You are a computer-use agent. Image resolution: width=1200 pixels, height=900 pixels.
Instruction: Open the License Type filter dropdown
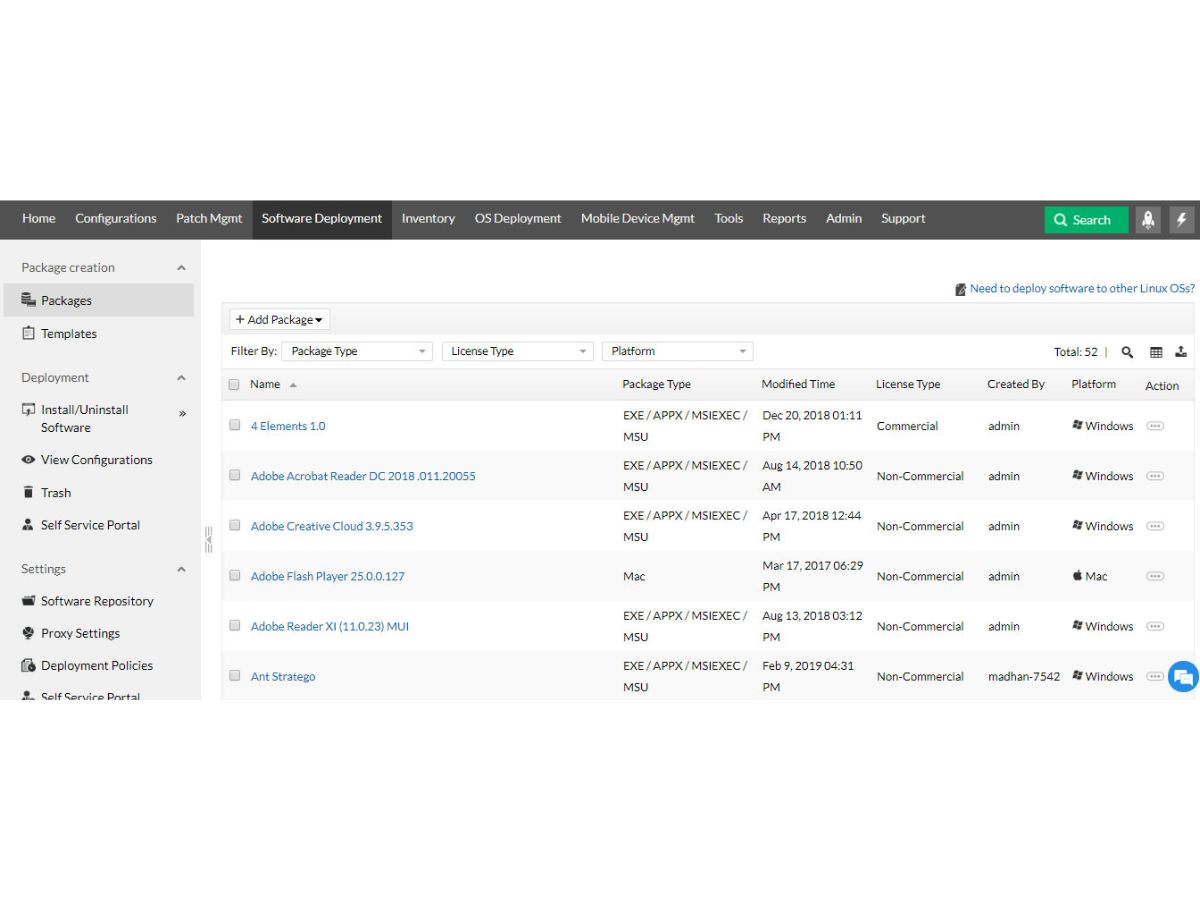click(517, 351)
